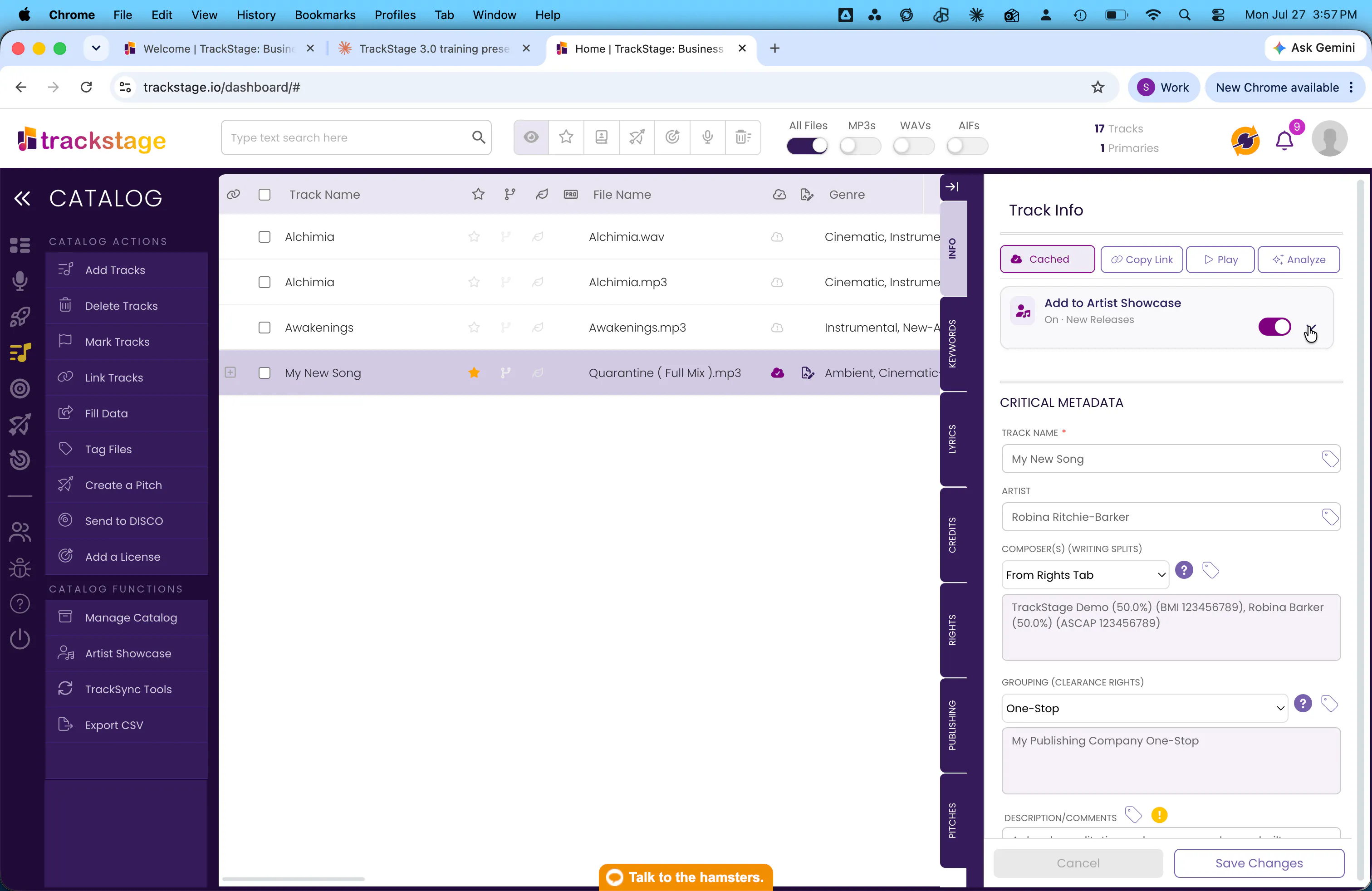This screenshot has width=1372, height=891.
Task: Click the left rail microphone icon
Action: (20, 281)
